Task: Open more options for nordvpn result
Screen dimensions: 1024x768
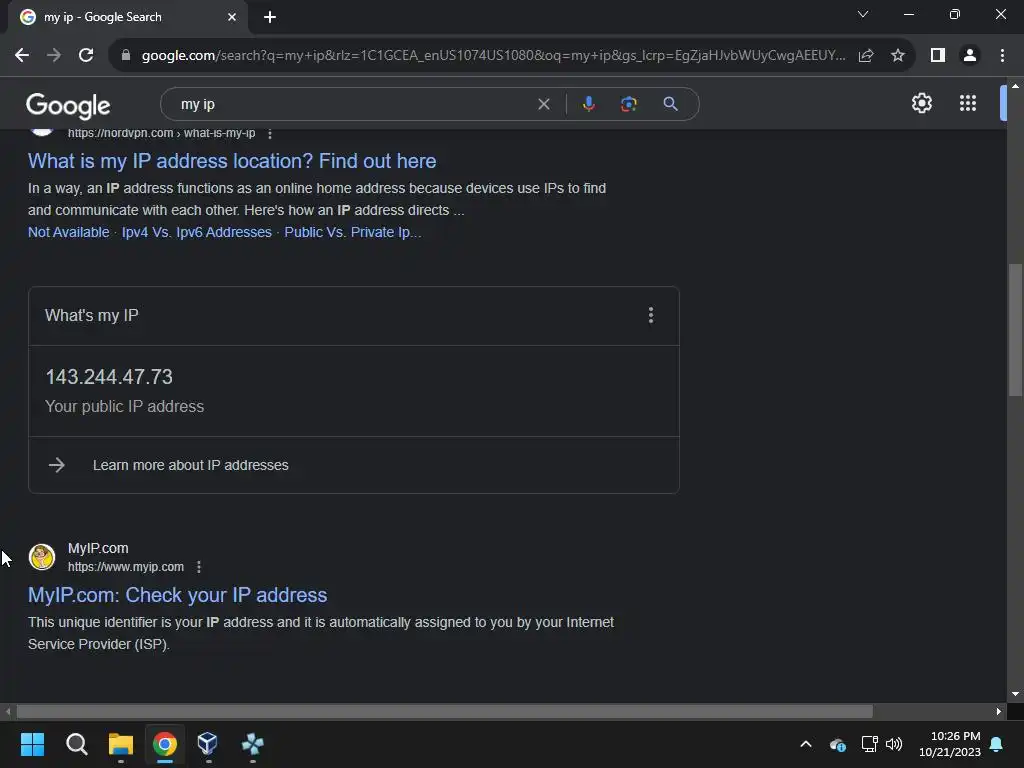Action: (x=270, y=133)
